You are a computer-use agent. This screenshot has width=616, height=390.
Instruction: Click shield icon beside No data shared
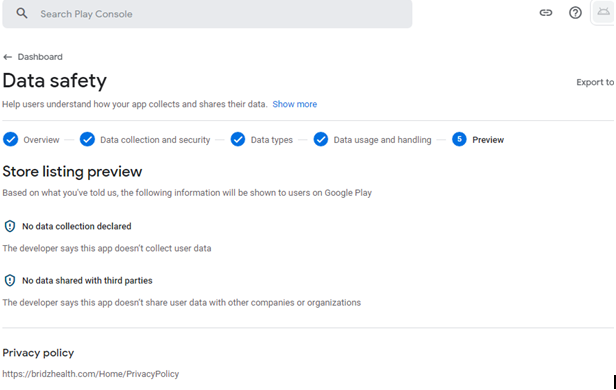coord(10,280)
